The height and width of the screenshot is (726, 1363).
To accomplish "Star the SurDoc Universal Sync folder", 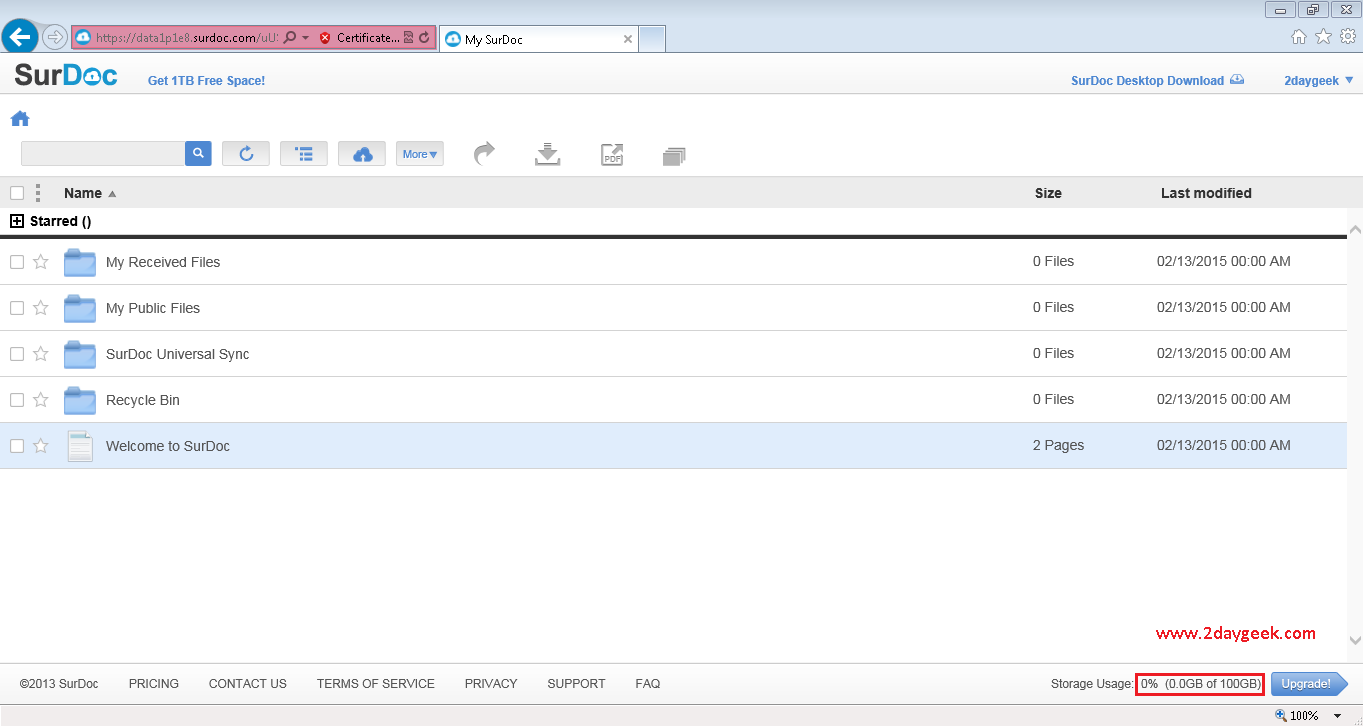I will [x=41, y=354].
